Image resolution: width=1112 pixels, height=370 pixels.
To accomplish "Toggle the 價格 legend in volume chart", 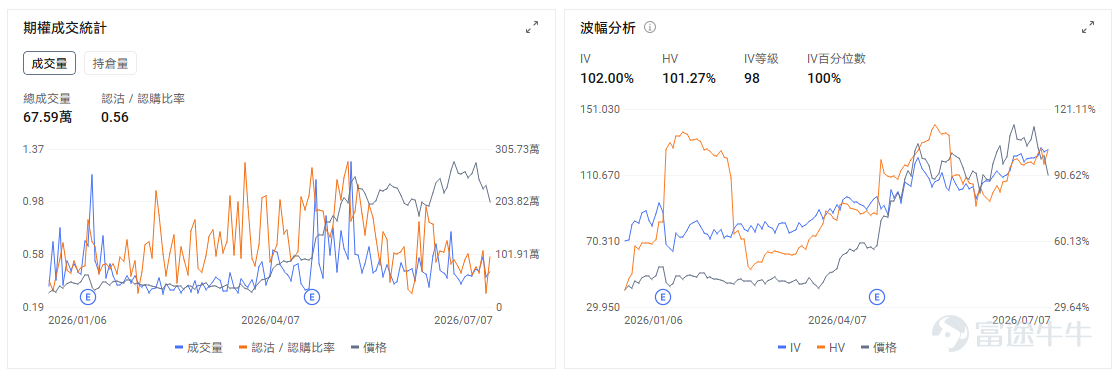I will [369, 347].
